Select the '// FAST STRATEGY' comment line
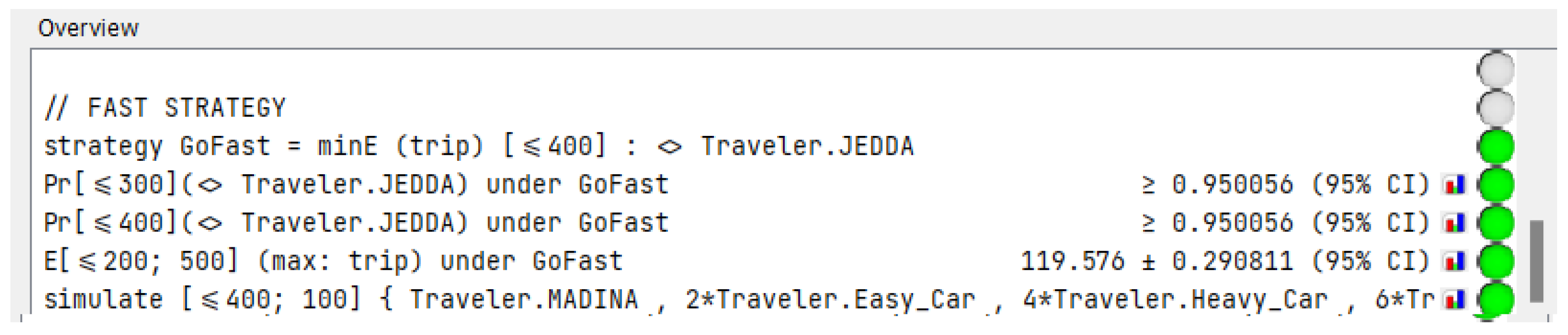This screenshot has height=335, width=1568. click(165, 108)
